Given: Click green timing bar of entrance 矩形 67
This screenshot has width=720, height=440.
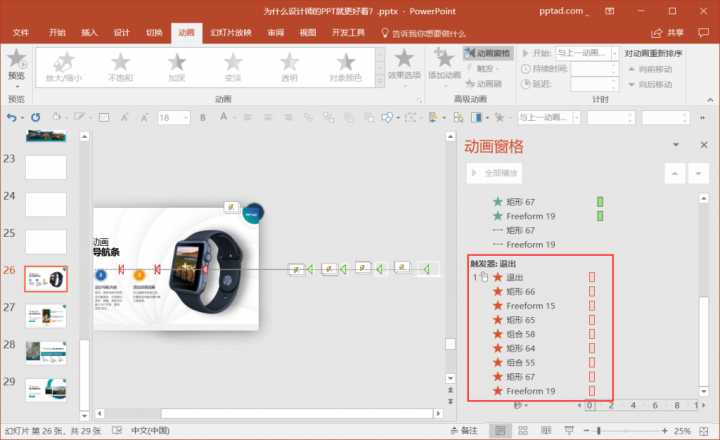Looking at the screenshot, I should tap(600, 202).
